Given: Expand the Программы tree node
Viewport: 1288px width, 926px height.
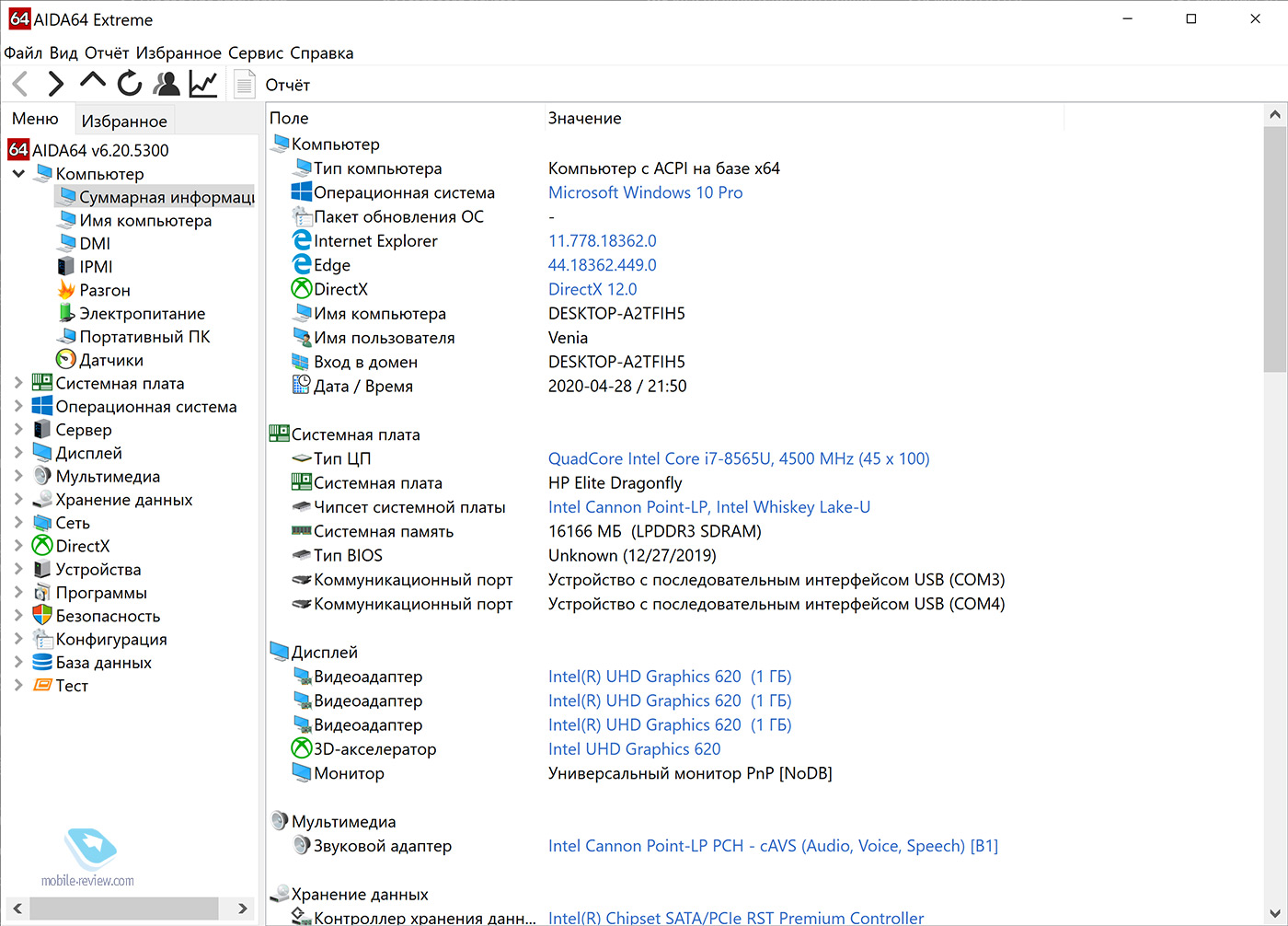Looking at the screenshot, I should point(18,592).
